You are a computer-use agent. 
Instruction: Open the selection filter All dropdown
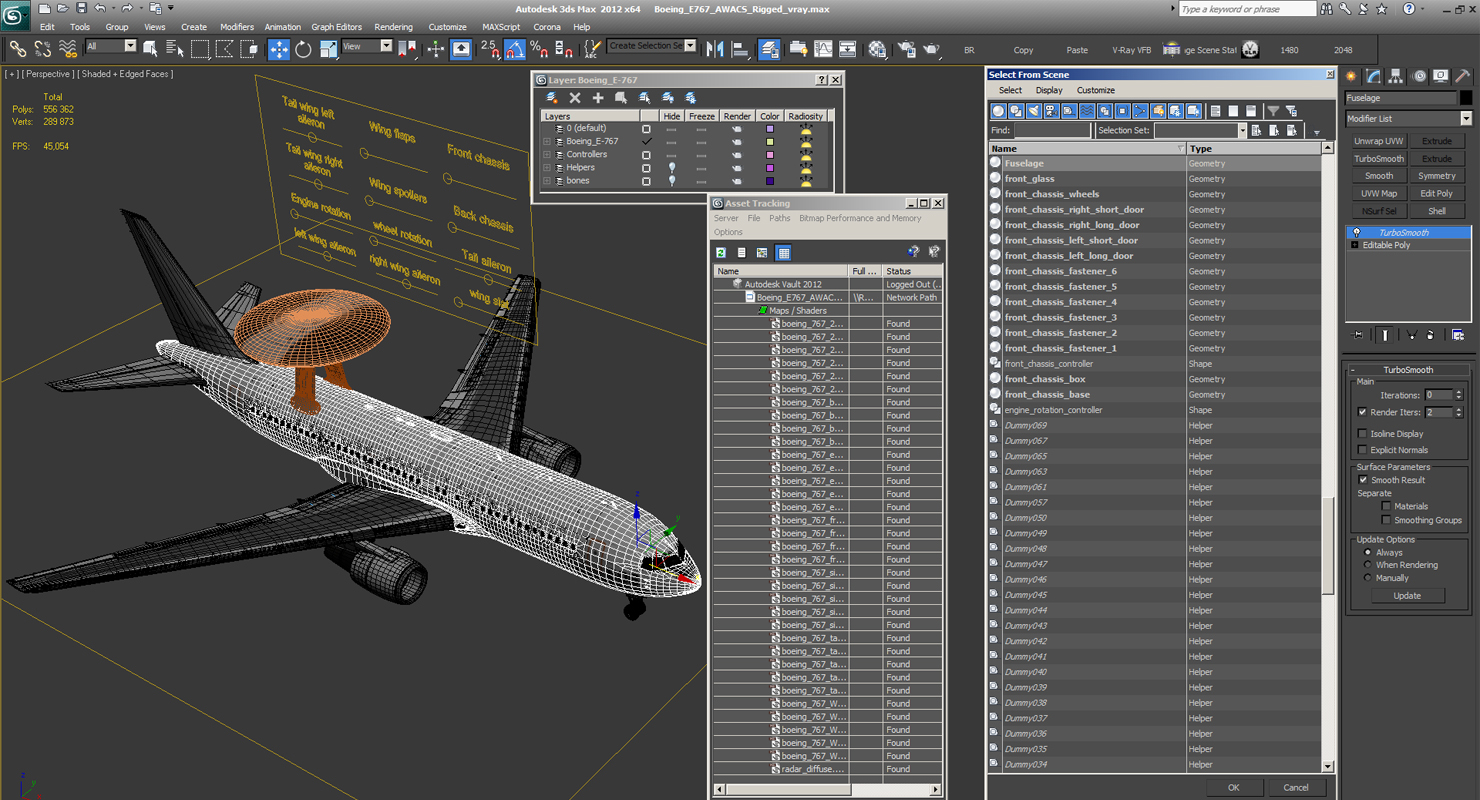130,46
